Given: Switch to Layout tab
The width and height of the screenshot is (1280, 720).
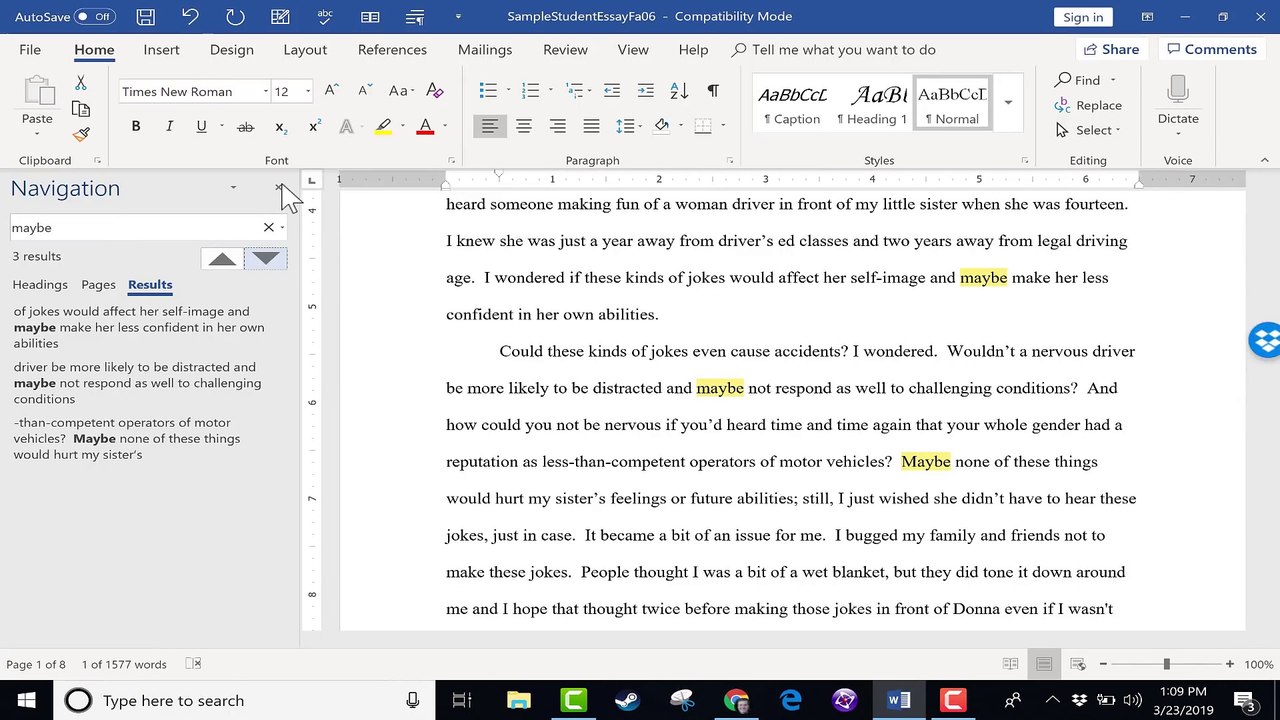Looking at the screenshot, I should pyautogui.click(x=305, y=50).
